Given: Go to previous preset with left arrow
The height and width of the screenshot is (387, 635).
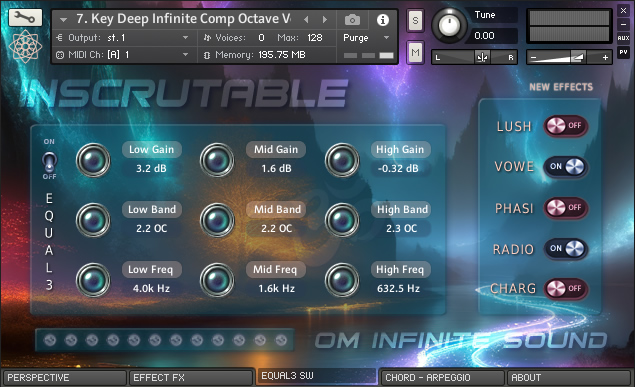Looking at the screenshot, I should pos(306,19).
